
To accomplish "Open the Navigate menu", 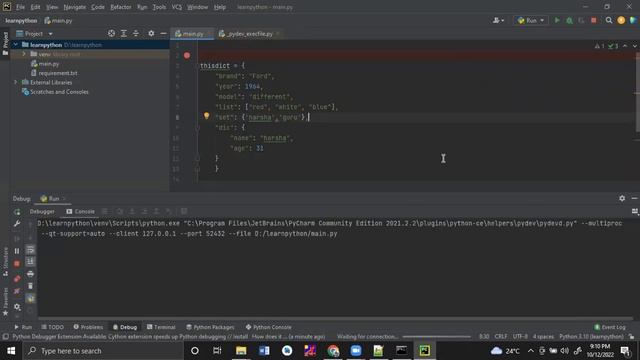I will click(x=75, y=7).
